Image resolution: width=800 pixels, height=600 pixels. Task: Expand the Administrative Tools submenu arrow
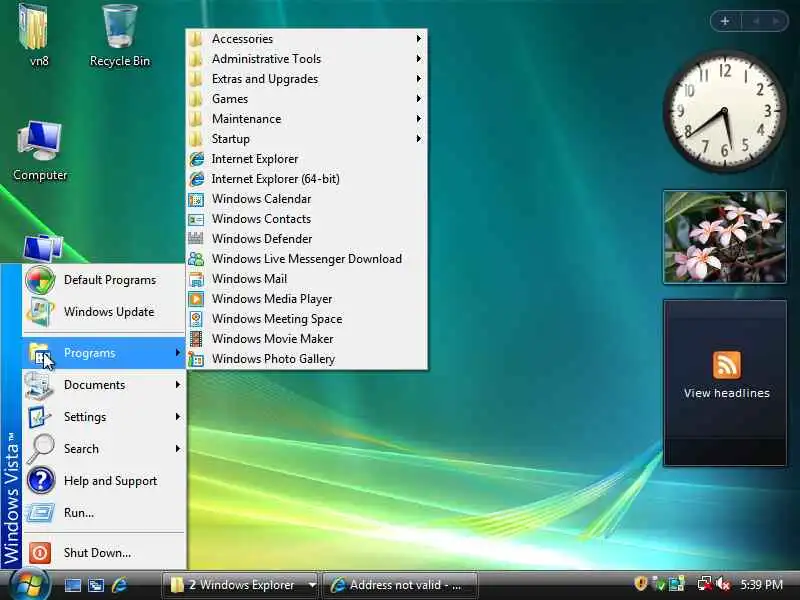pos(418,59)
